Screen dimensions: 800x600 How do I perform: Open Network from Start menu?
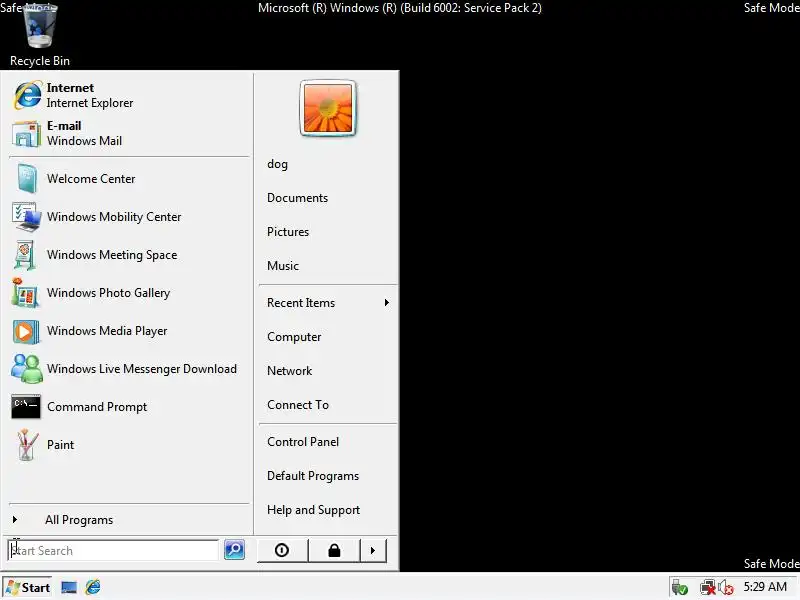[289, 371]
